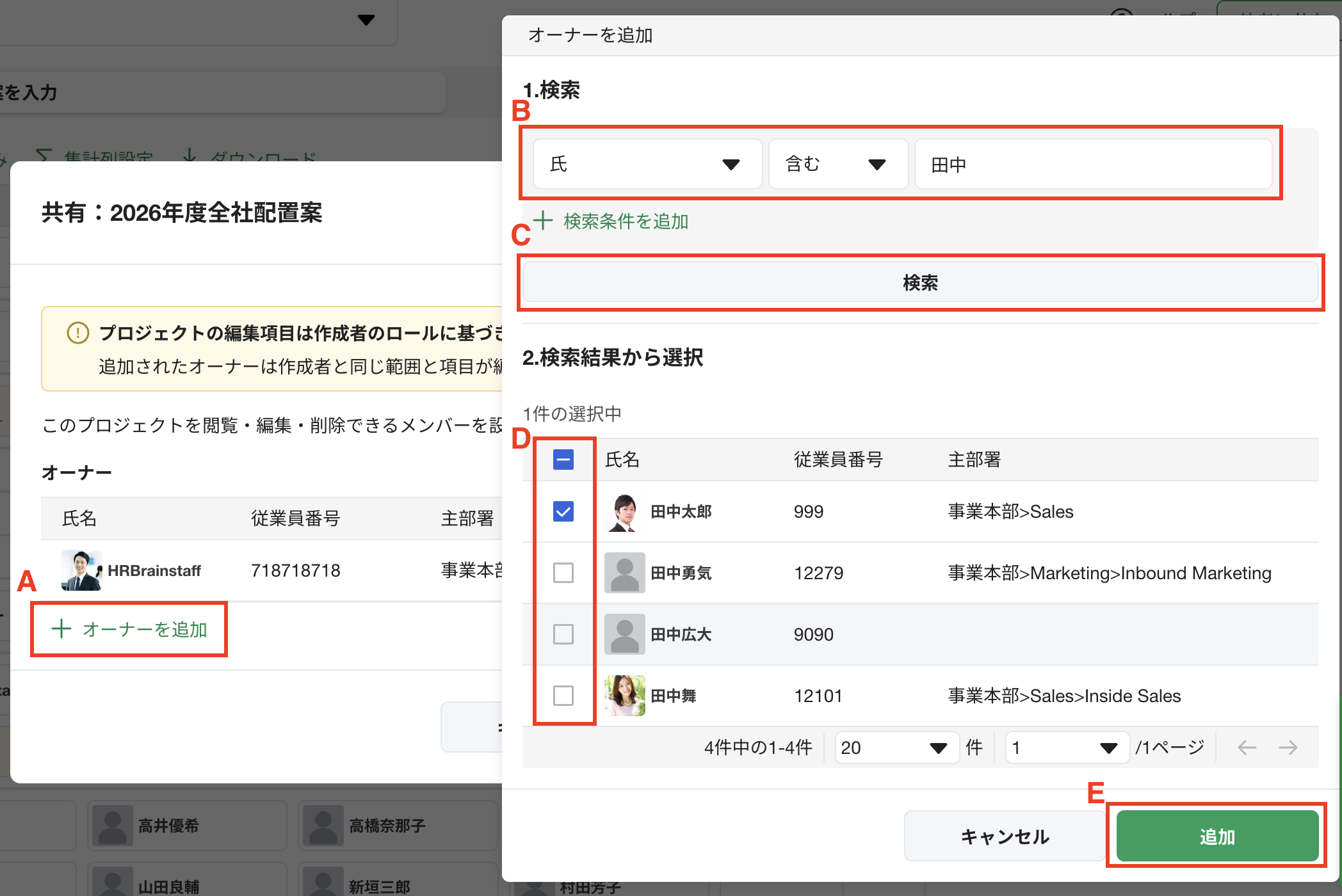Screen dimensions: 1342x896
Task: Open the 氏 search field dropdown
Action: click(647, 164)
